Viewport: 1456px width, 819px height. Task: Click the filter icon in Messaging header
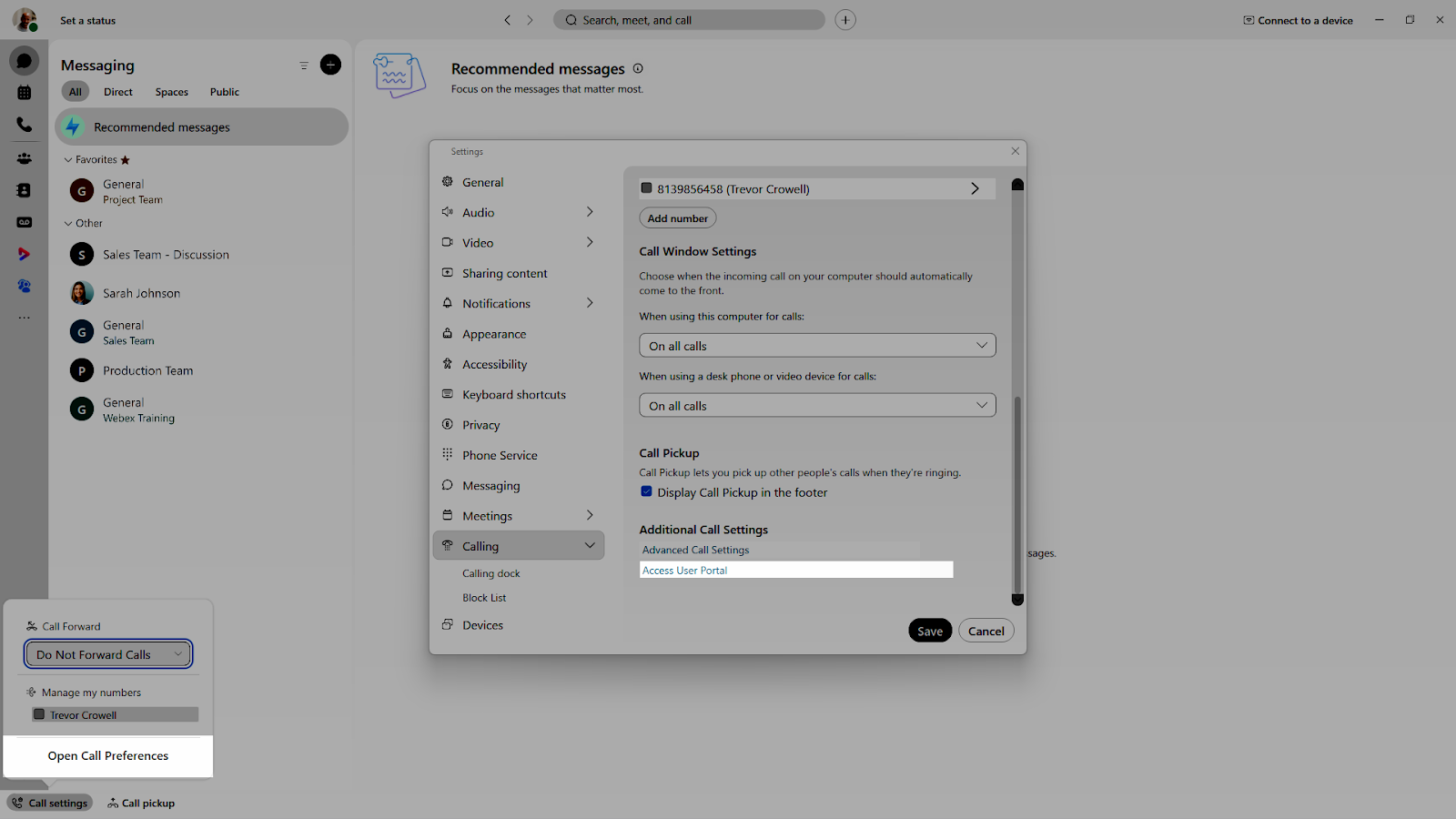[x=304, y=66]
